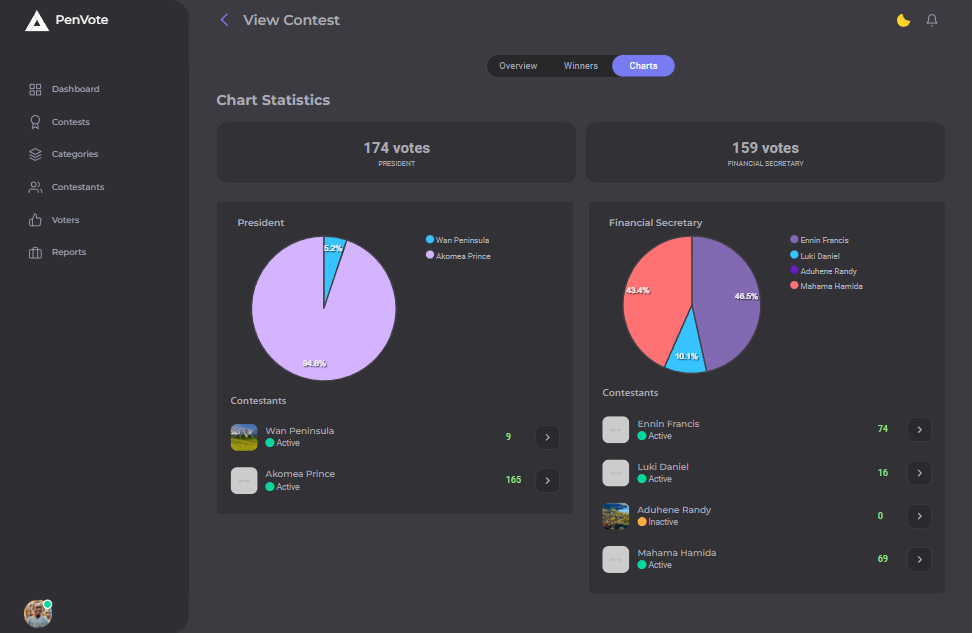Expand Akomea Prince details chevron
This screenshot has width=972, height=633.
(547, 480)
